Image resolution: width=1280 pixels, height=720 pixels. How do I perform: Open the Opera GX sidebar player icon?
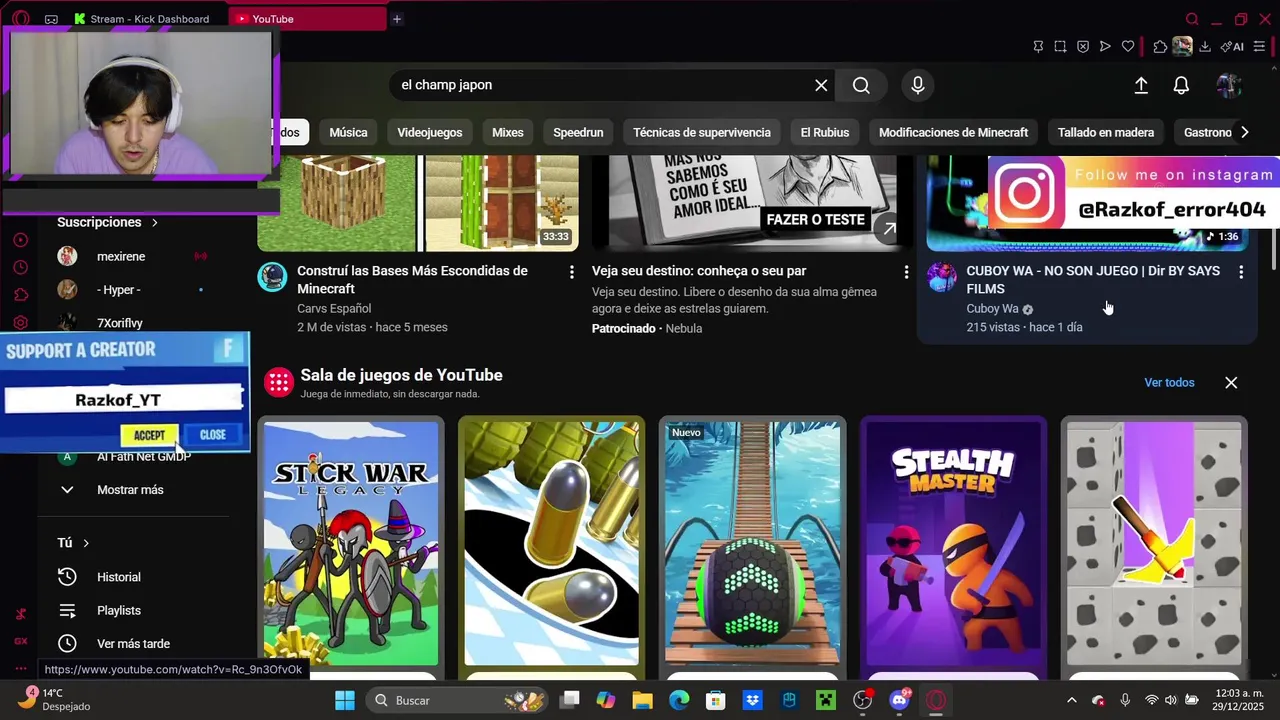pos(20,240)
